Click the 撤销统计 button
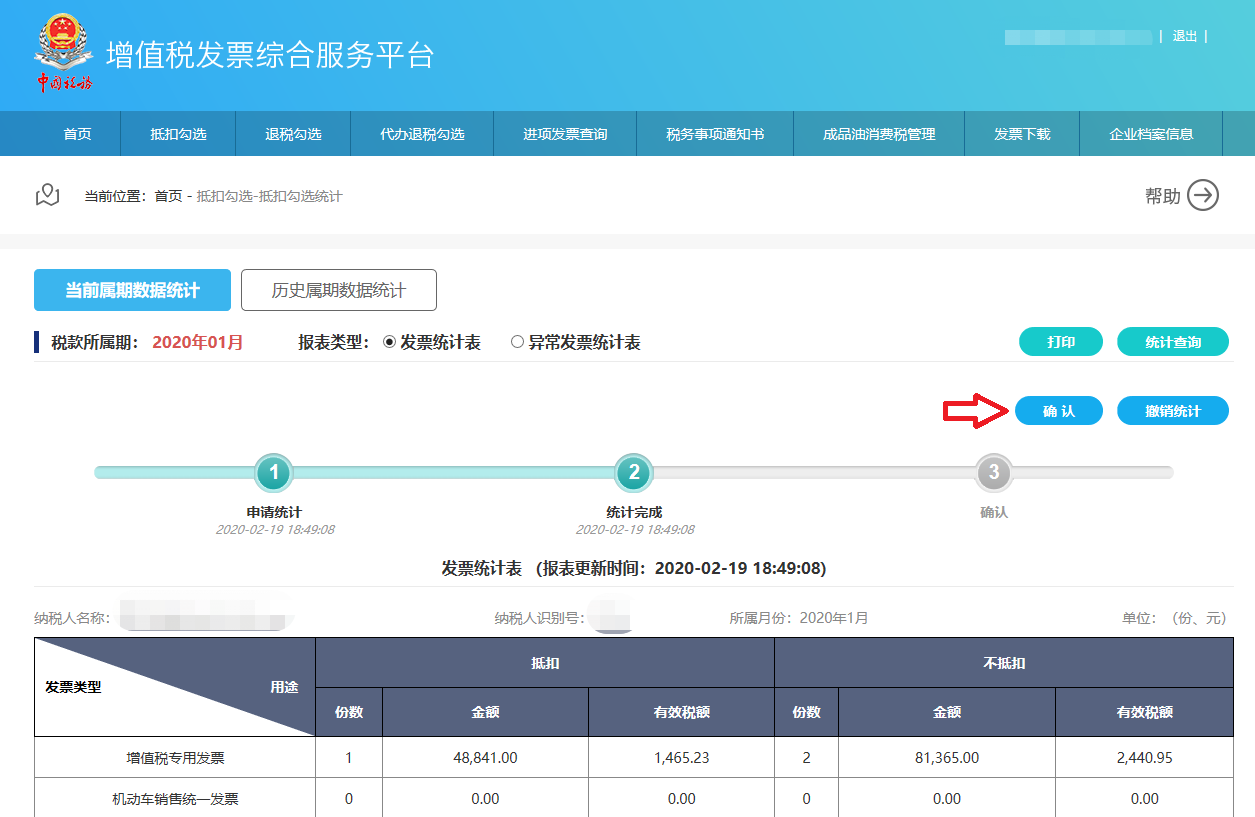The image size is (1255, 817). point(1172,411)
